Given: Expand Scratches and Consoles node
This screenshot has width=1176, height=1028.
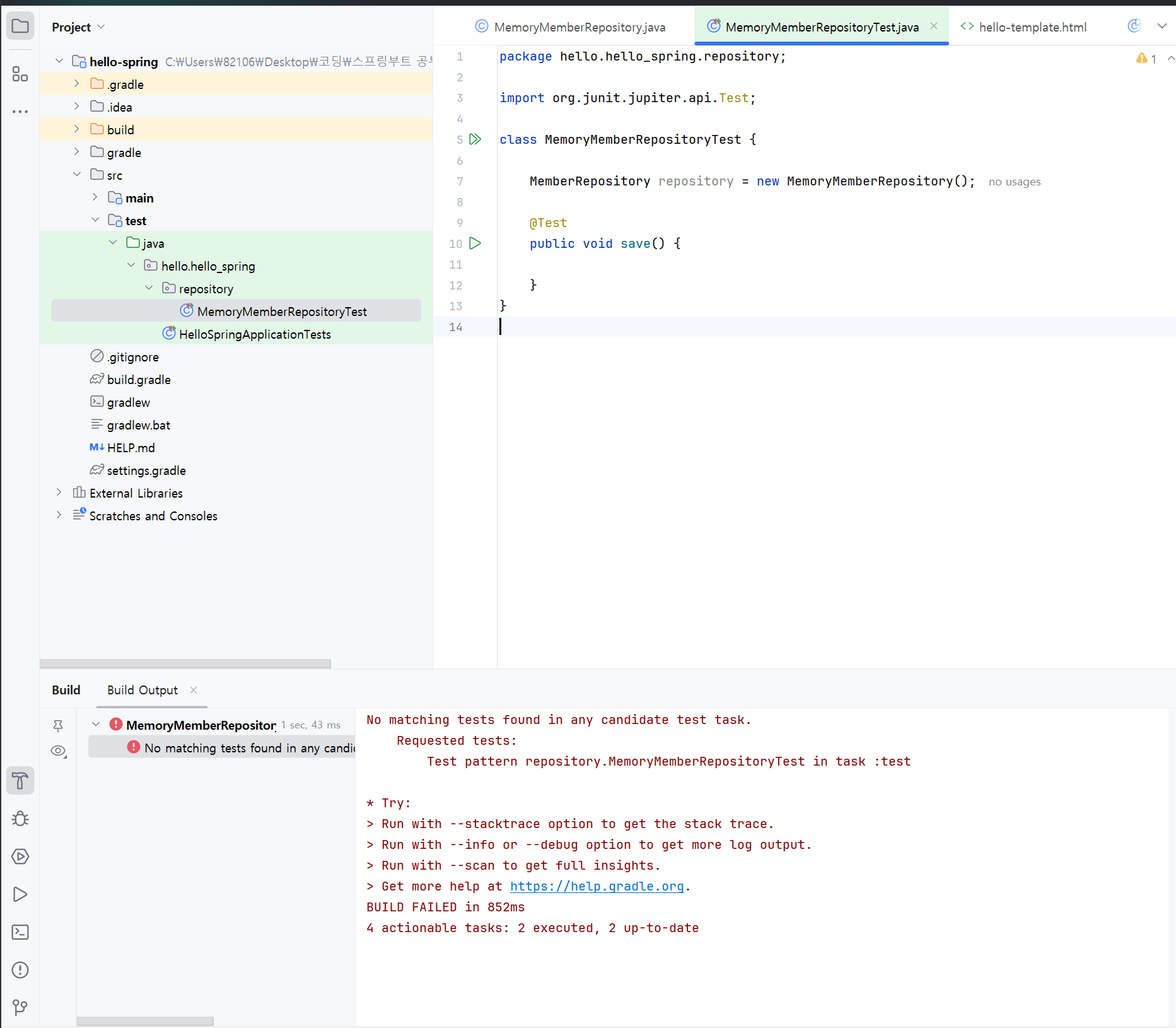Looking at the screenshot, I should coord(59,515).
